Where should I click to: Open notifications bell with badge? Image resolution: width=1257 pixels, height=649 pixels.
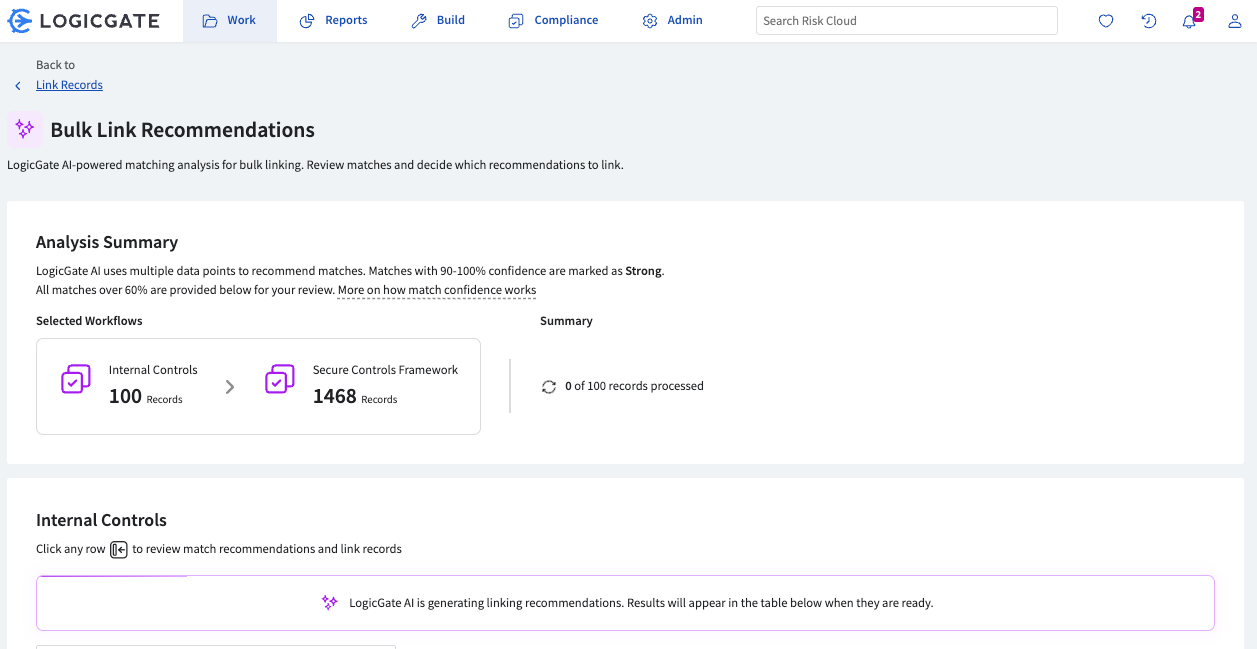pos(1191,19)
